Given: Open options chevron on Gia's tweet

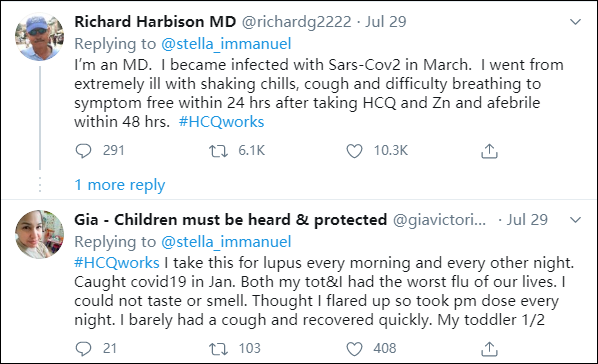Looking at the screenshot, I should 575,220.
